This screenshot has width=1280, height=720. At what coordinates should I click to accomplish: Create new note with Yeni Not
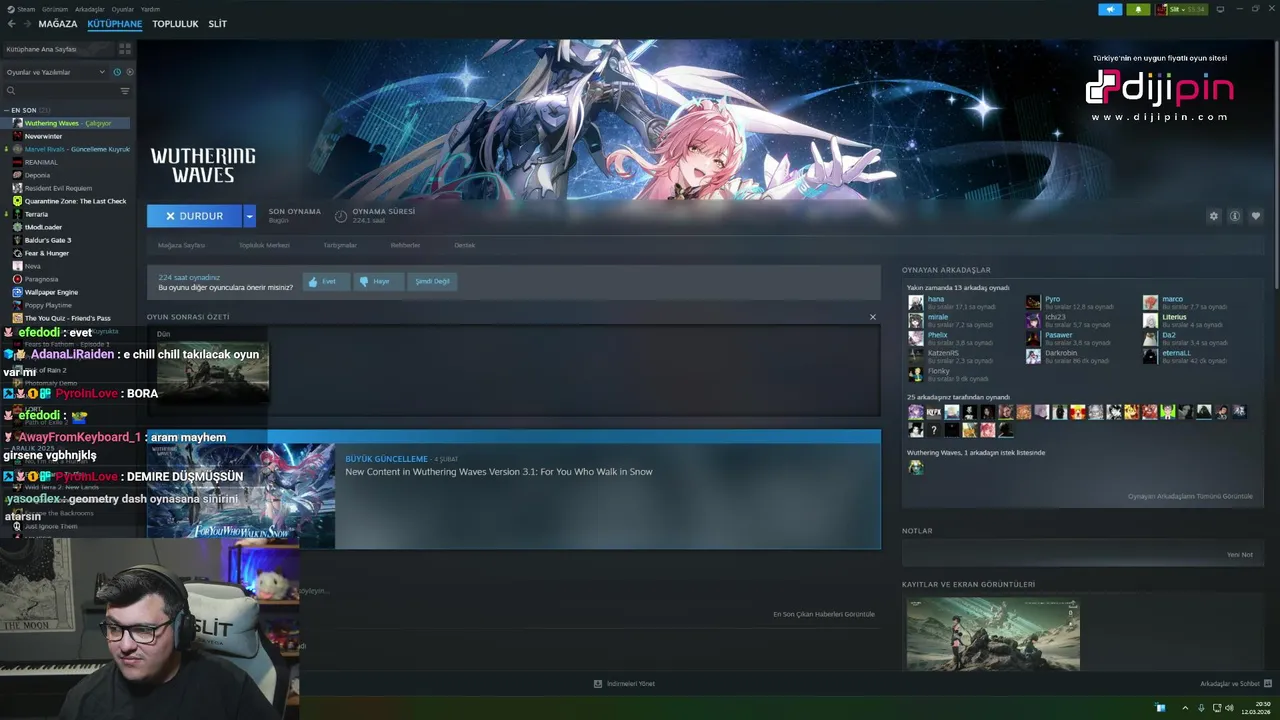tap(1239, 555)
